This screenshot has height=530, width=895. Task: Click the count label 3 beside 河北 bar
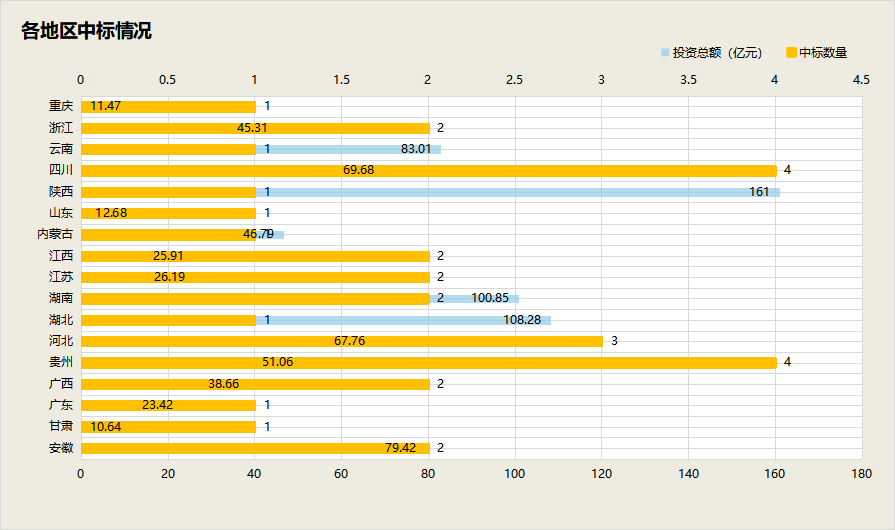click(x=614, y=341)
